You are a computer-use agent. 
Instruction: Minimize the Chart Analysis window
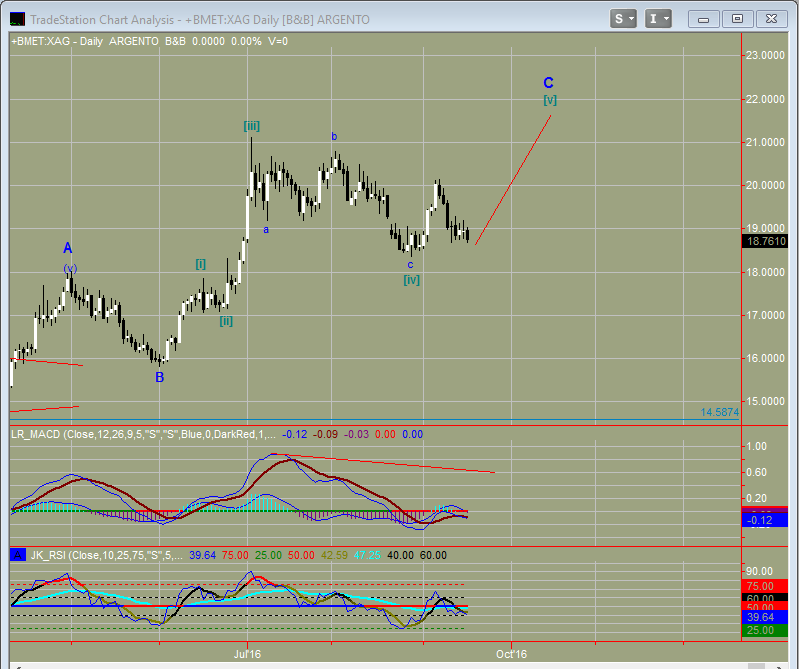[x=704, y=19]
